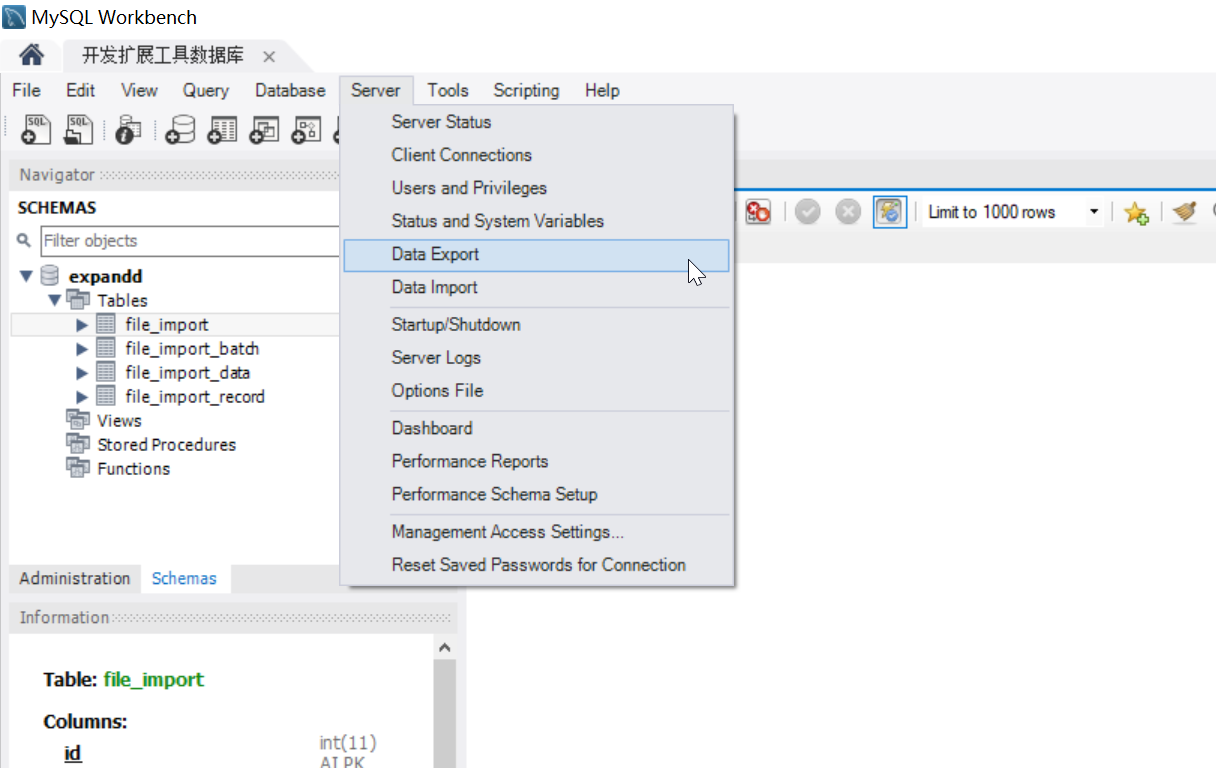Open the Scripting menu
The height and width of the screenshot is (768, 1216).
point(526,90)
